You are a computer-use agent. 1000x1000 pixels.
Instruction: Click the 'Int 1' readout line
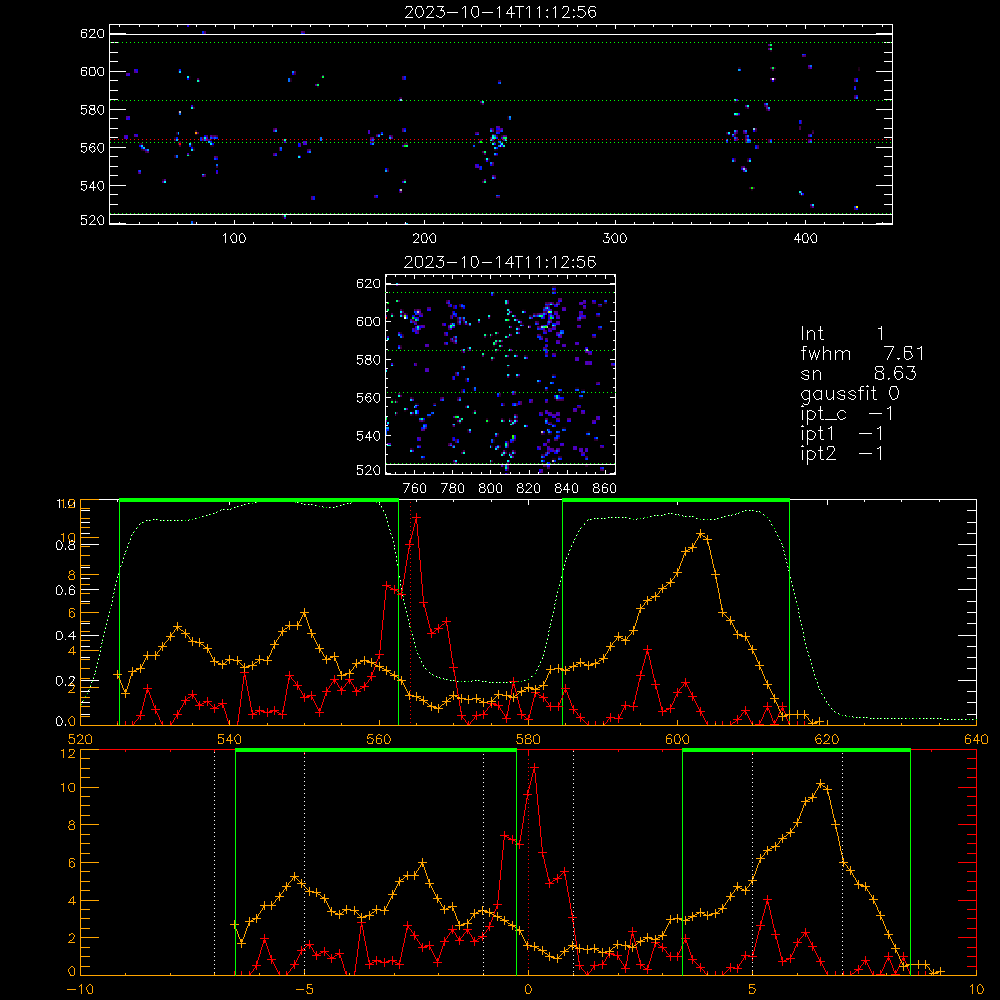pos(842,333)
